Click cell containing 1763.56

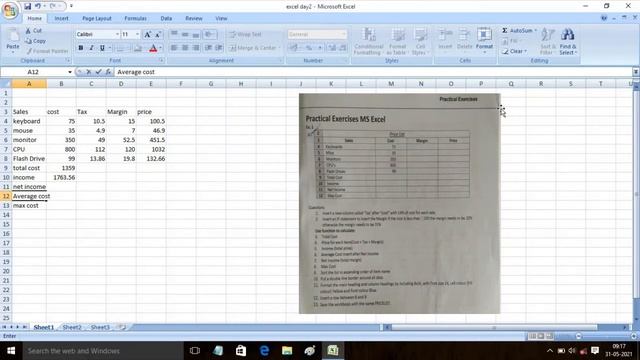(61, 178)
